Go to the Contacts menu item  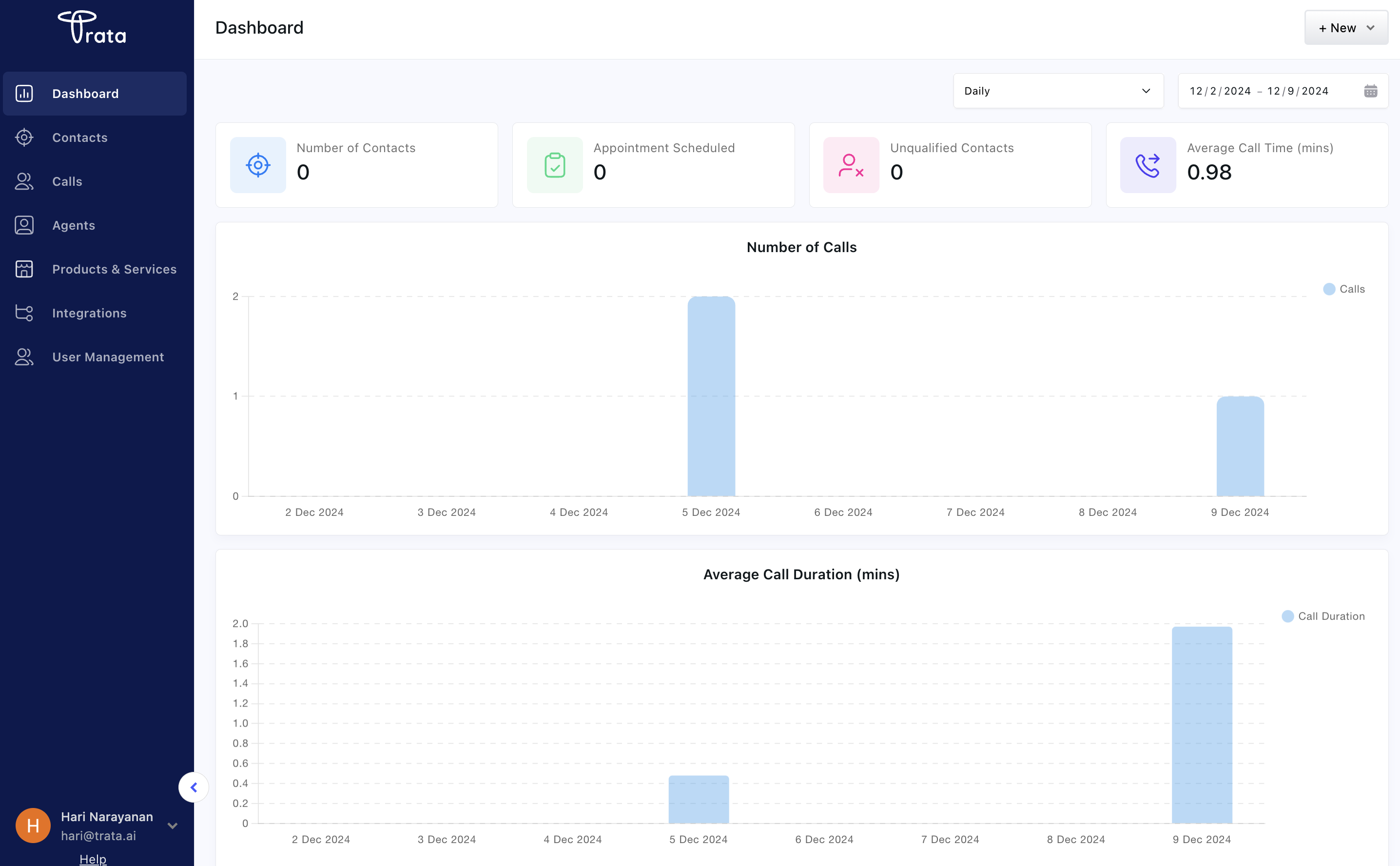click(79, 138)
